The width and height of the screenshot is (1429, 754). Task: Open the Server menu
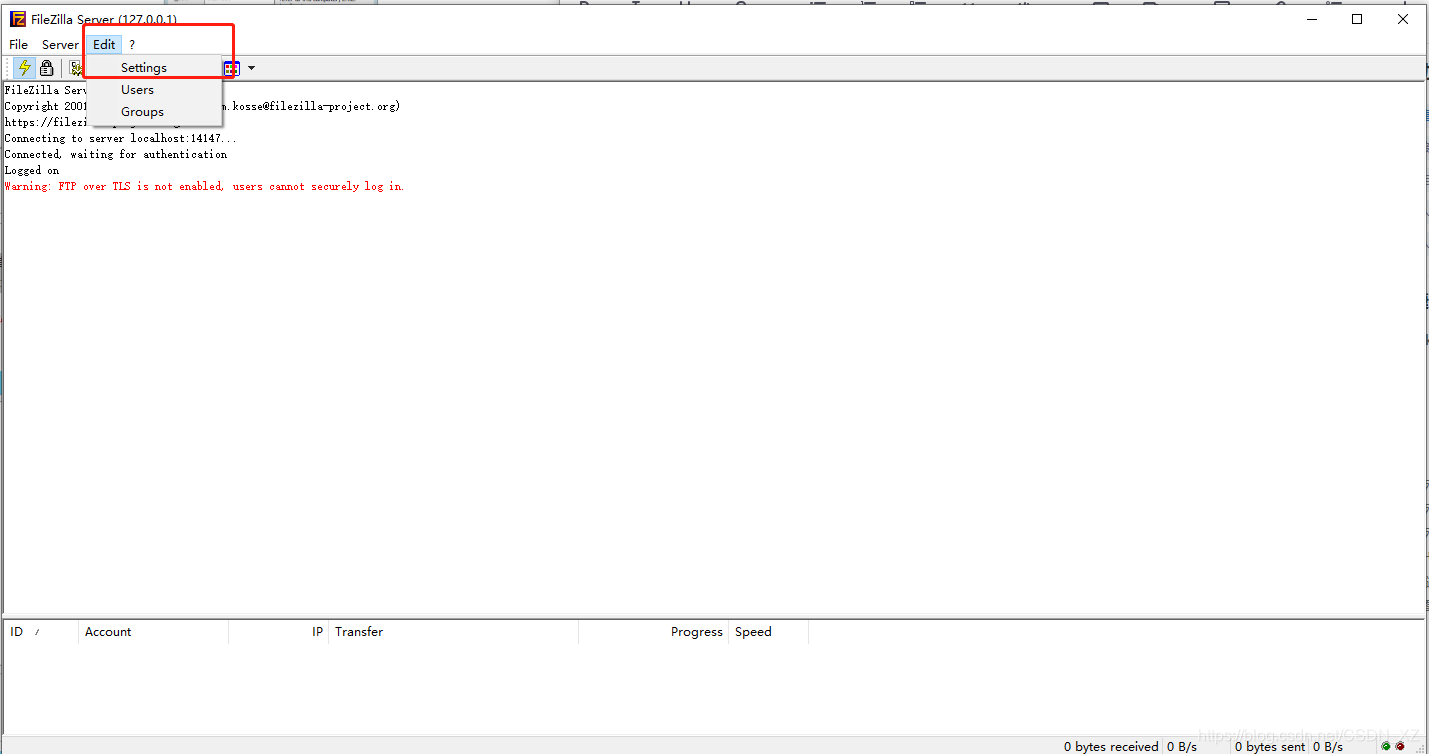point(60,44)
